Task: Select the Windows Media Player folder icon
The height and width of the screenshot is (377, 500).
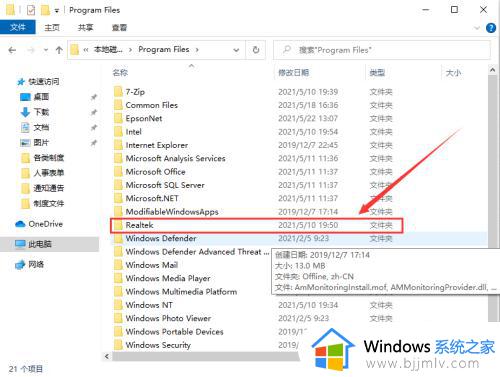Action: pos(118,278)
